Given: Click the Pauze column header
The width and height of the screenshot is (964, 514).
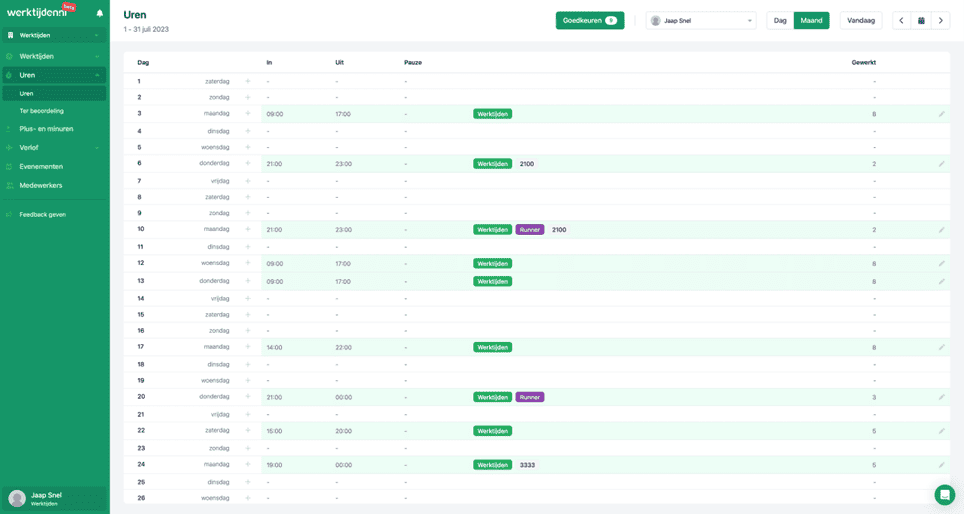Looking at the screenshot, I should coord(413,62).
